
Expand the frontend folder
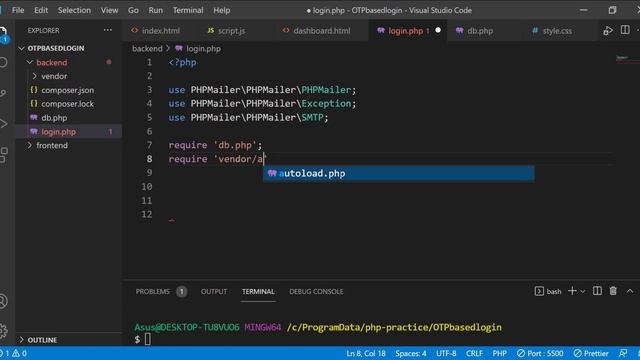point(52,145)
